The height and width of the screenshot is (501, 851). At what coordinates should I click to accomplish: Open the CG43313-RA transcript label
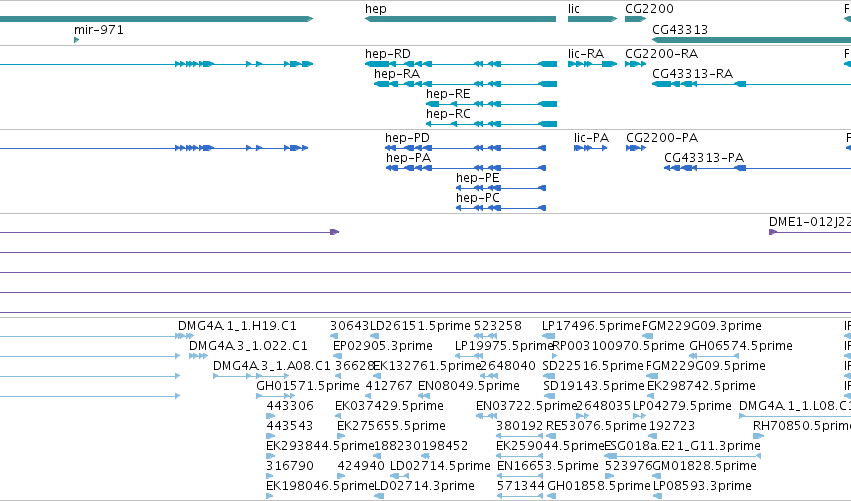tap(692, 74)
